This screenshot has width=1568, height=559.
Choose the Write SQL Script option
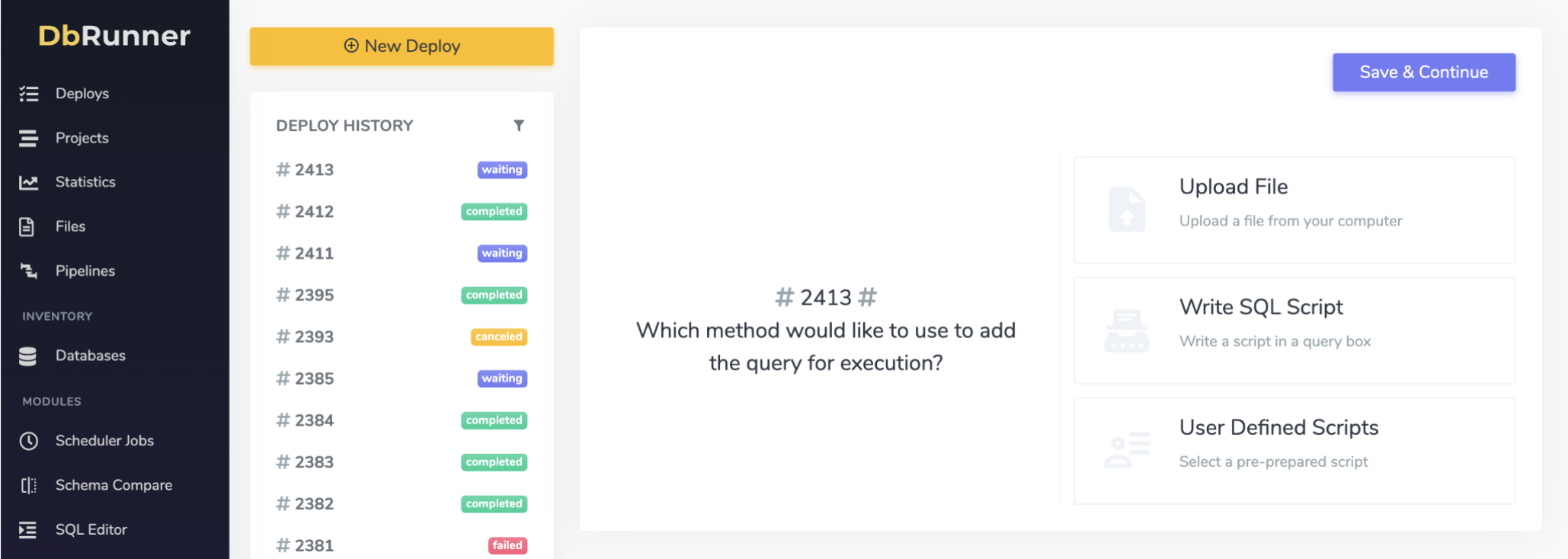point(1294,330)
